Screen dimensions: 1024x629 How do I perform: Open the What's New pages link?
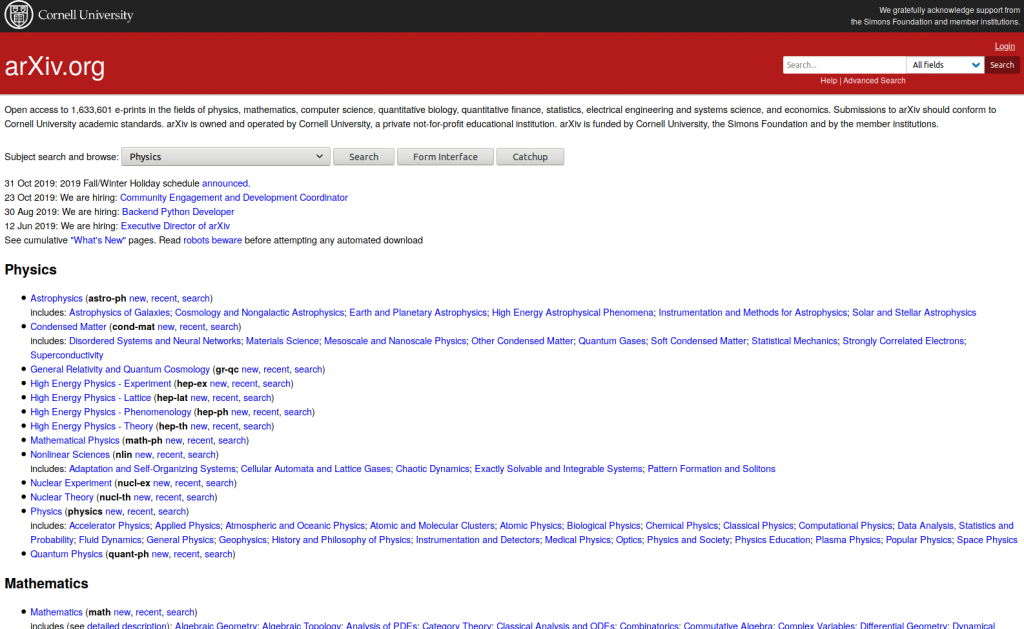click(x=98, y=240)
